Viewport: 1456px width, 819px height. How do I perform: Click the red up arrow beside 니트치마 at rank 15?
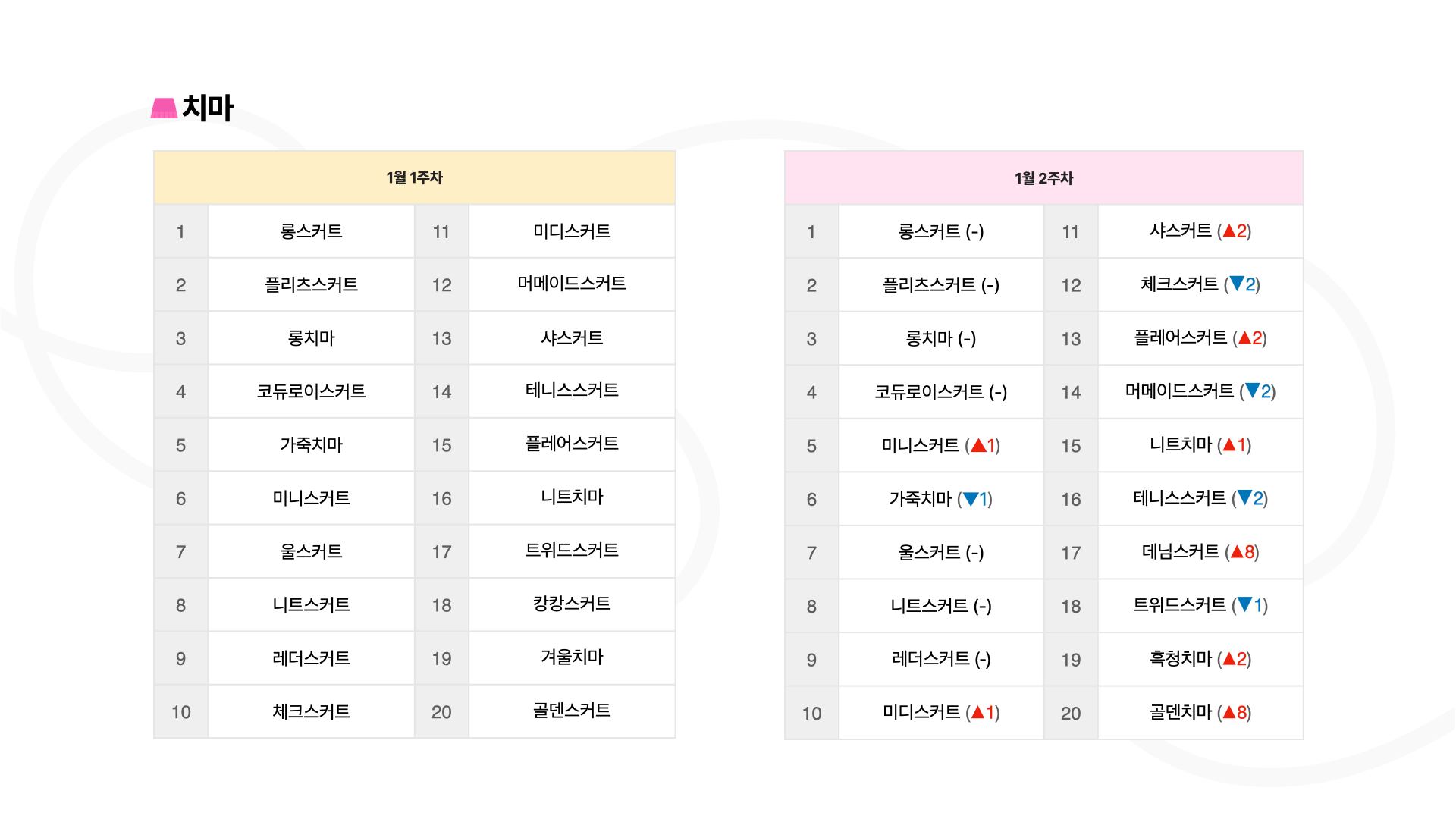tap(1229, 444)
